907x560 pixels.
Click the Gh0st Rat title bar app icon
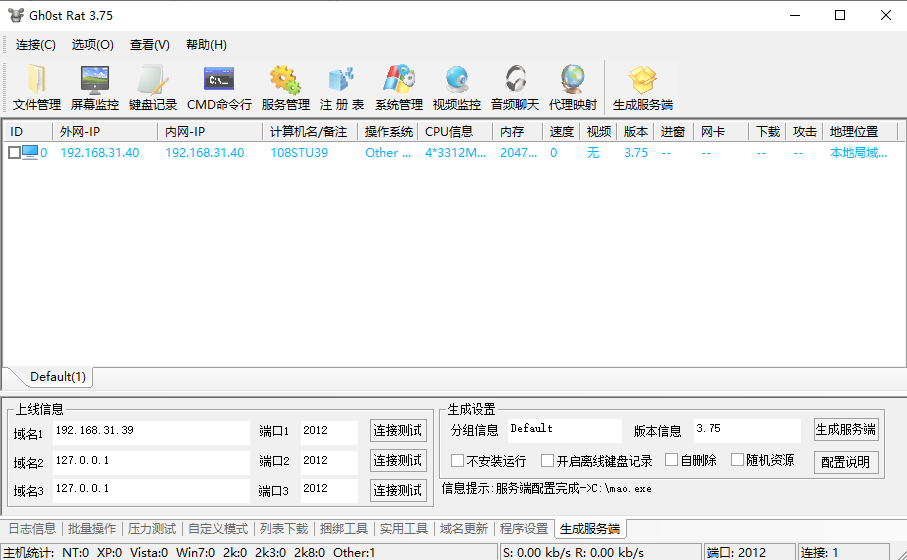tap(16, 15)
